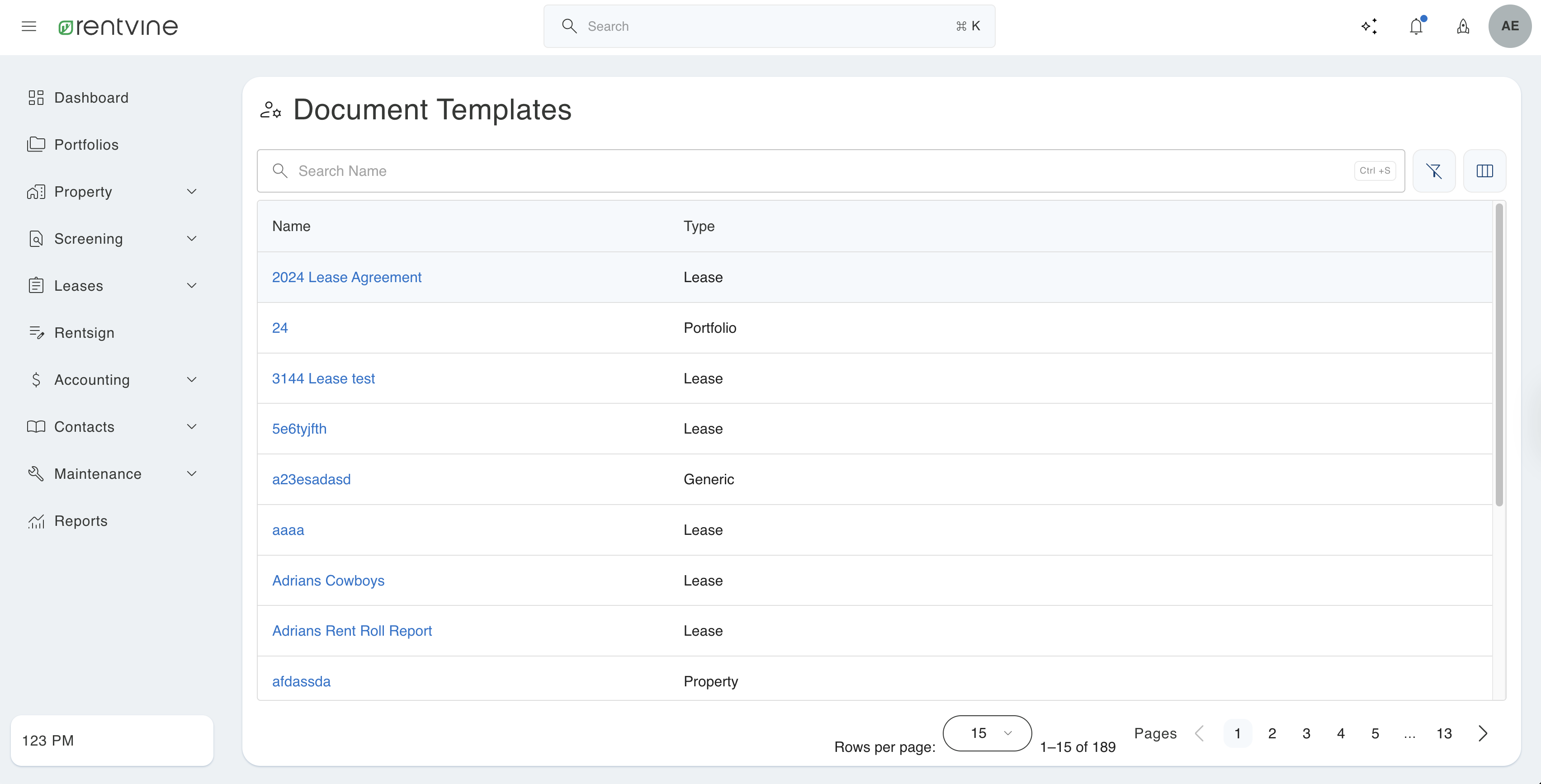
Task: Open 3144 Lease test template
Action: point(323,378)
